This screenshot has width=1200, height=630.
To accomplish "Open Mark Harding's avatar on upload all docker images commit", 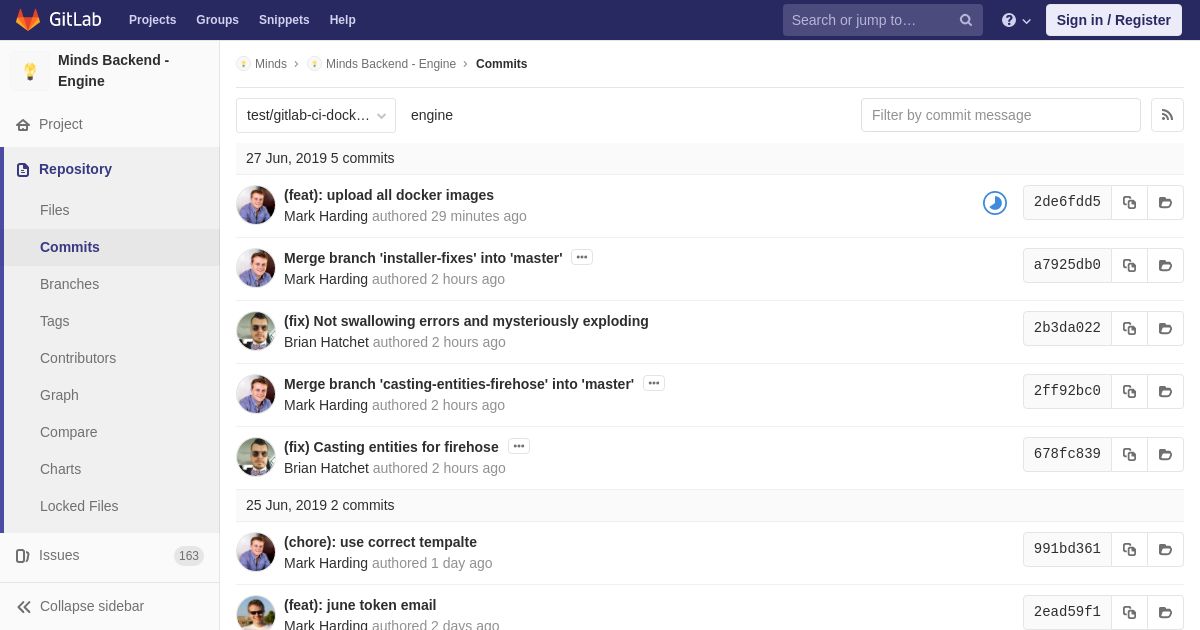I will [x=256, y=205].
